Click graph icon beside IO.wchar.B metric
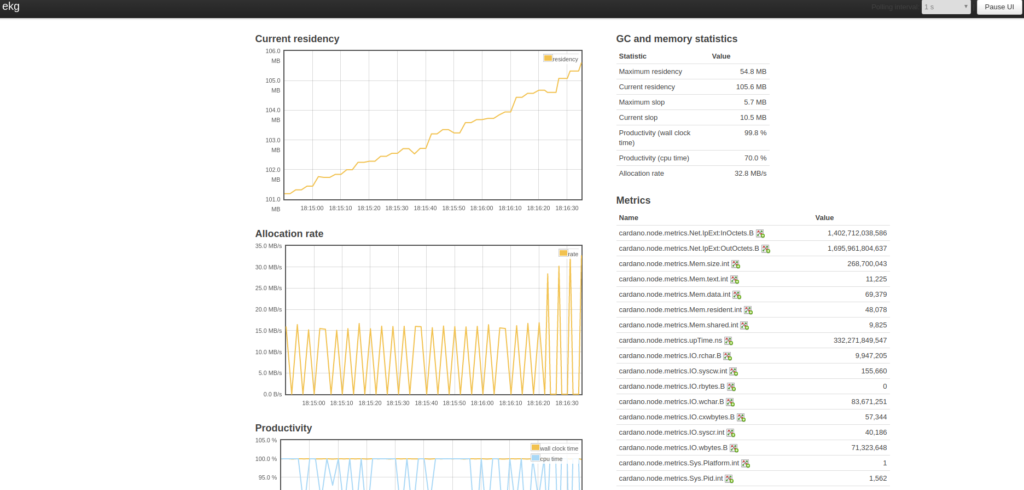The image size is (1024, 490). [730, 402]
